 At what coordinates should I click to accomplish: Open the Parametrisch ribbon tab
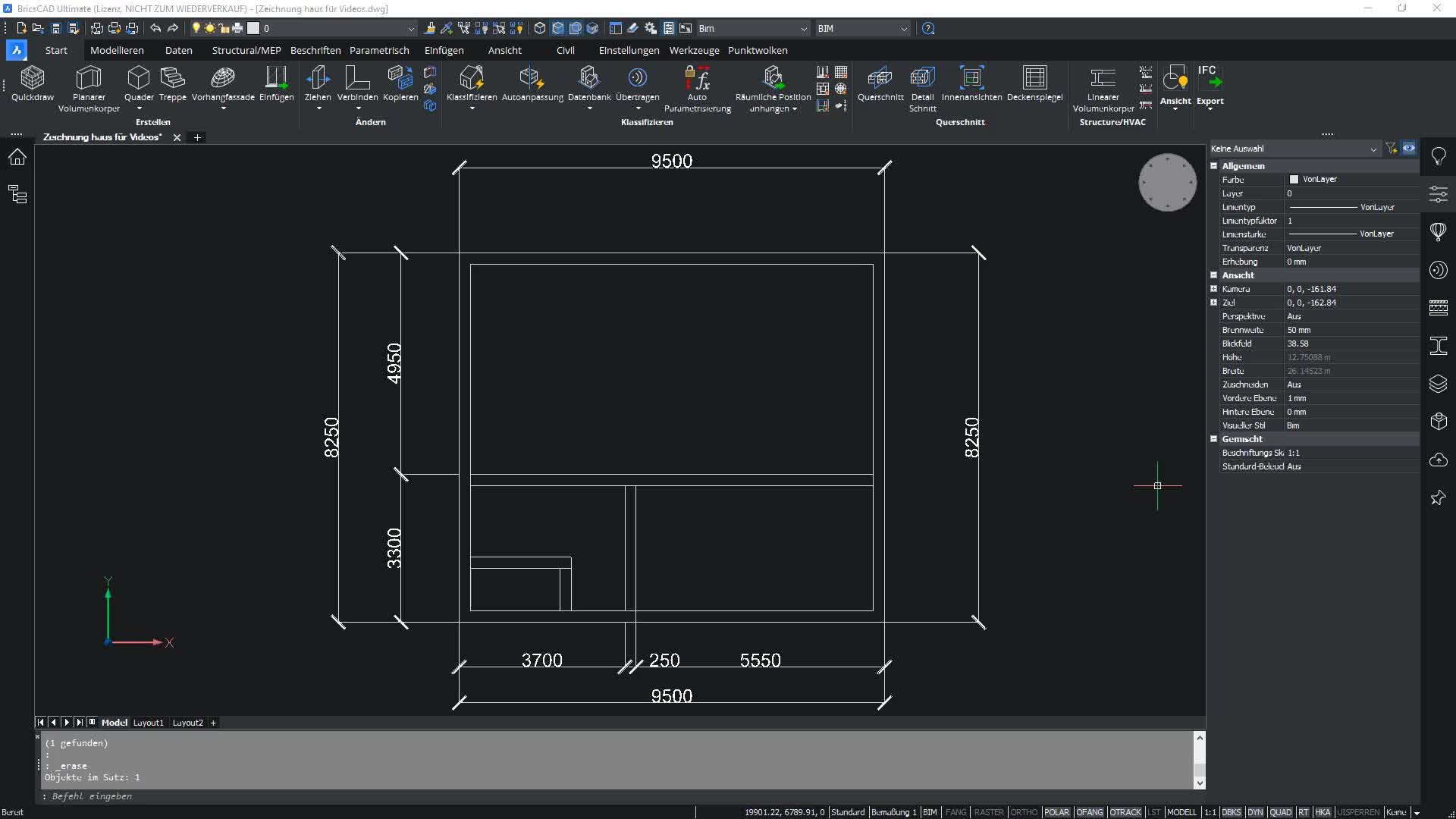click(379, 50)
